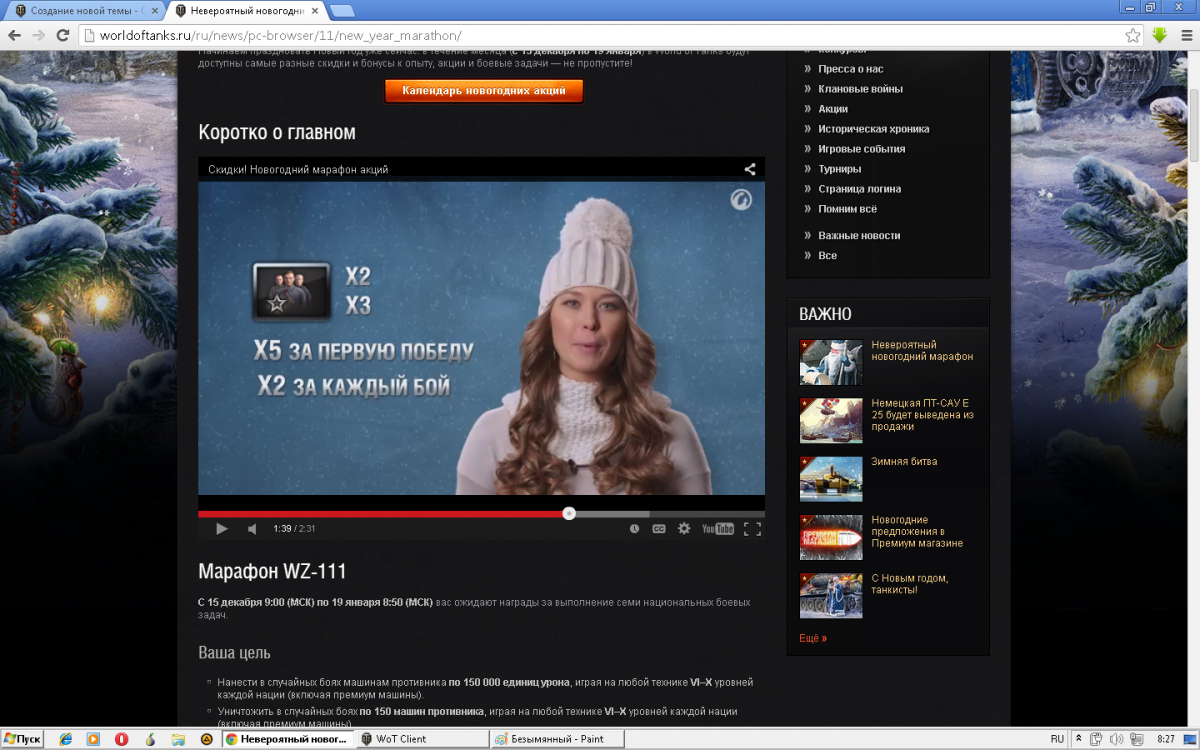Viewport: 1200px width, 750px height.
Task: Open video settings gear icon
Action: coord(684,529)
